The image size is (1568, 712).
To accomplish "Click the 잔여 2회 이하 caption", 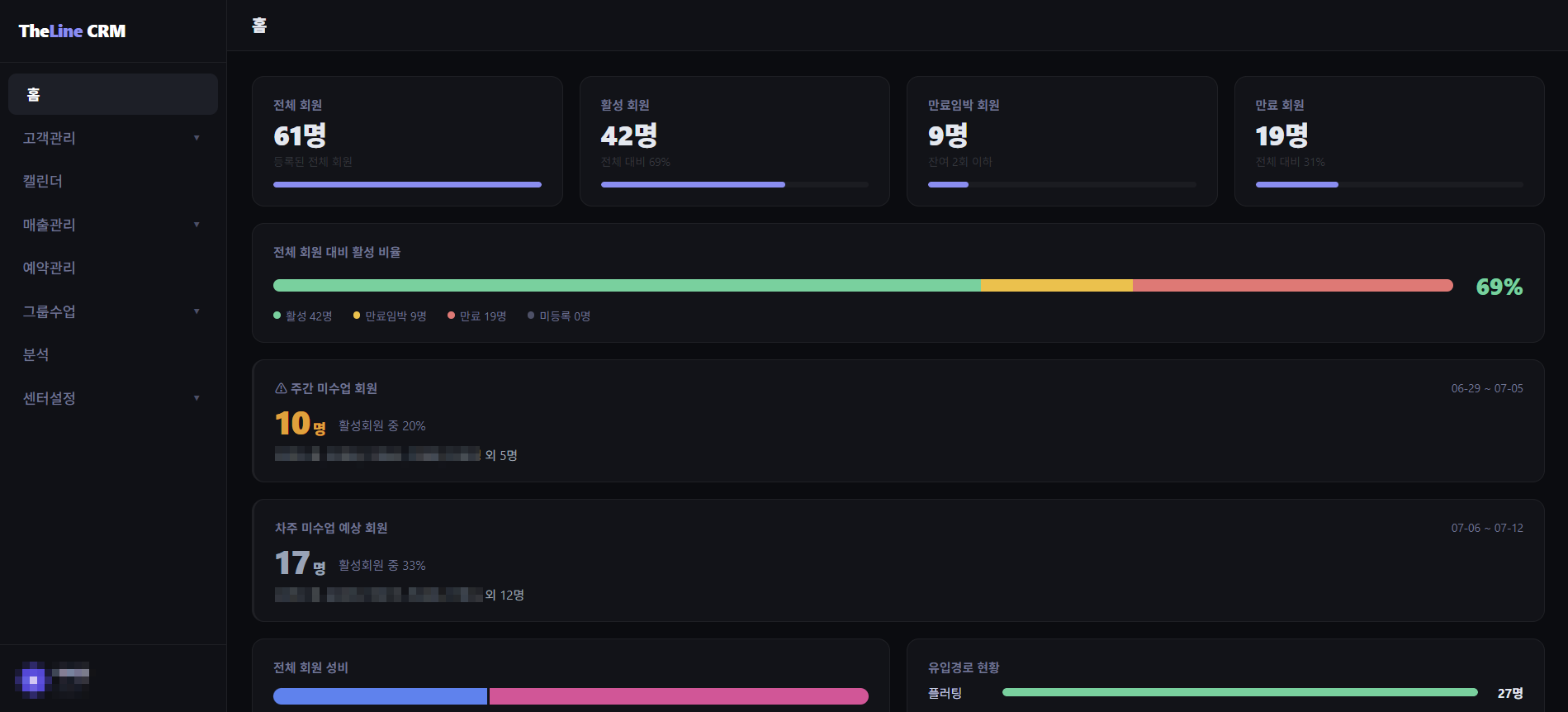I will click(x=960, y=162).
